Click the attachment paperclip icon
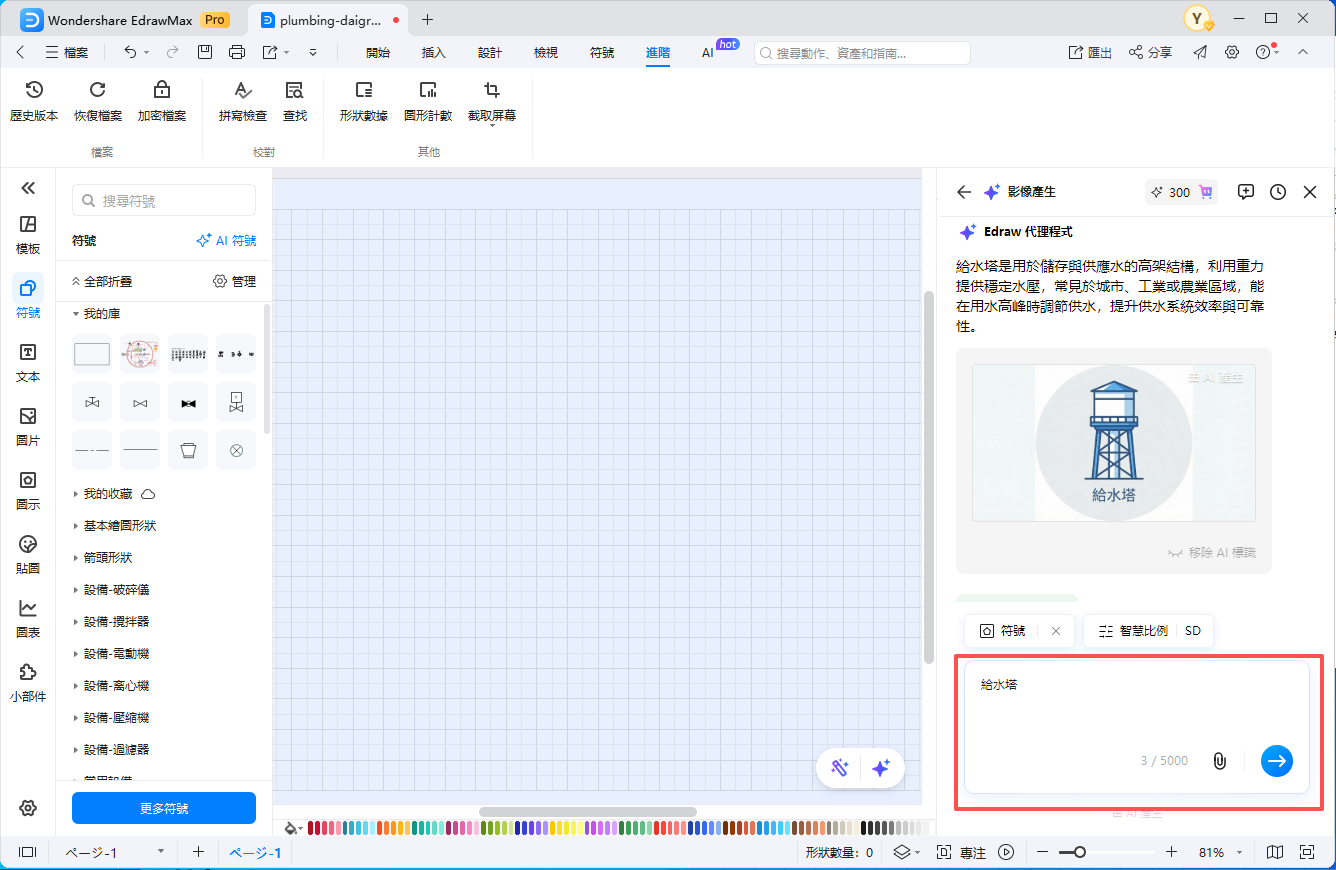The width and height of the screenshot is (1336, 870). click(x=1219, y=761)
